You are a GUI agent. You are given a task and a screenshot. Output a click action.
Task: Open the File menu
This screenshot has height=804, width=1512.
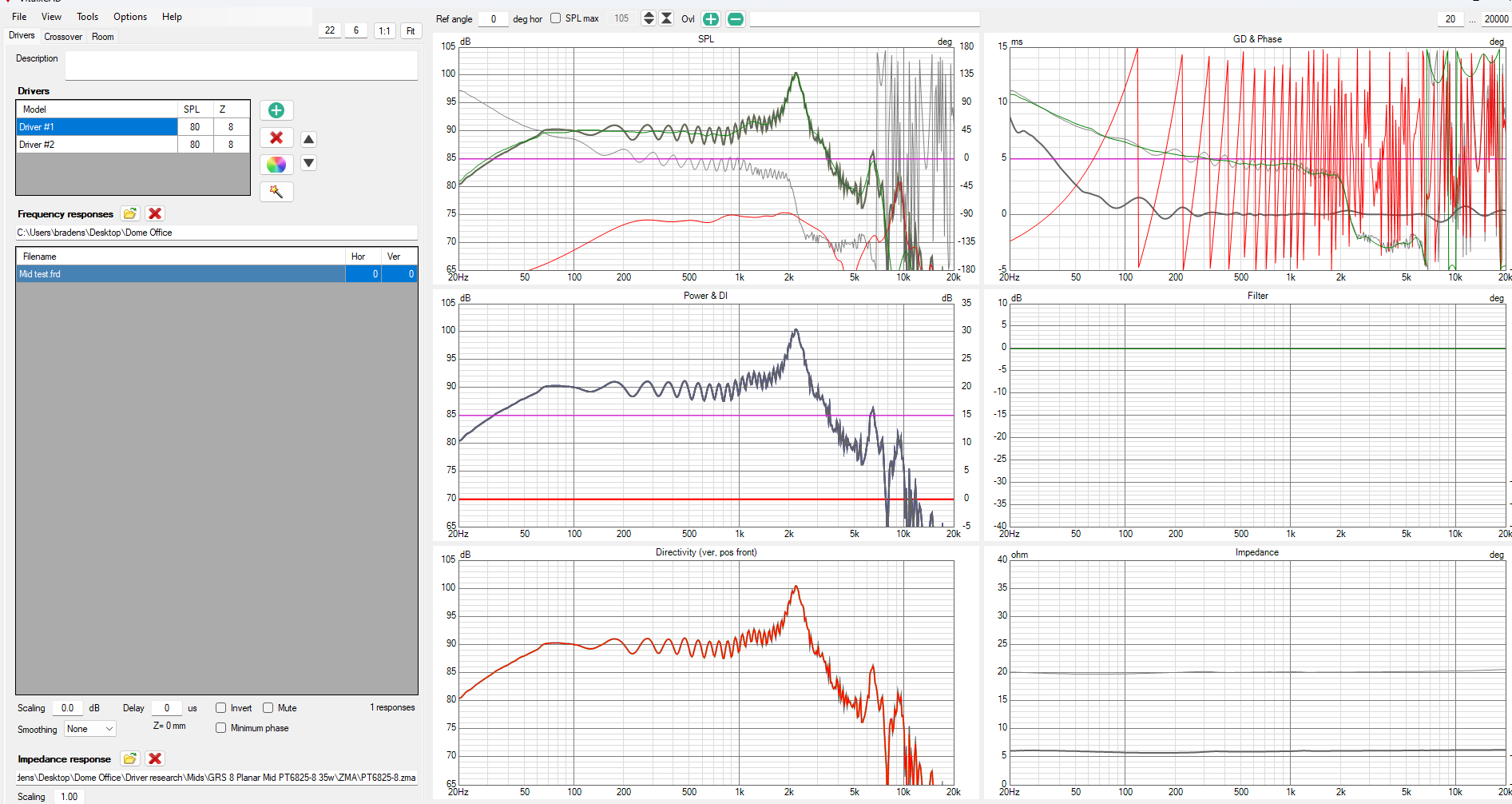click(19, 17)
